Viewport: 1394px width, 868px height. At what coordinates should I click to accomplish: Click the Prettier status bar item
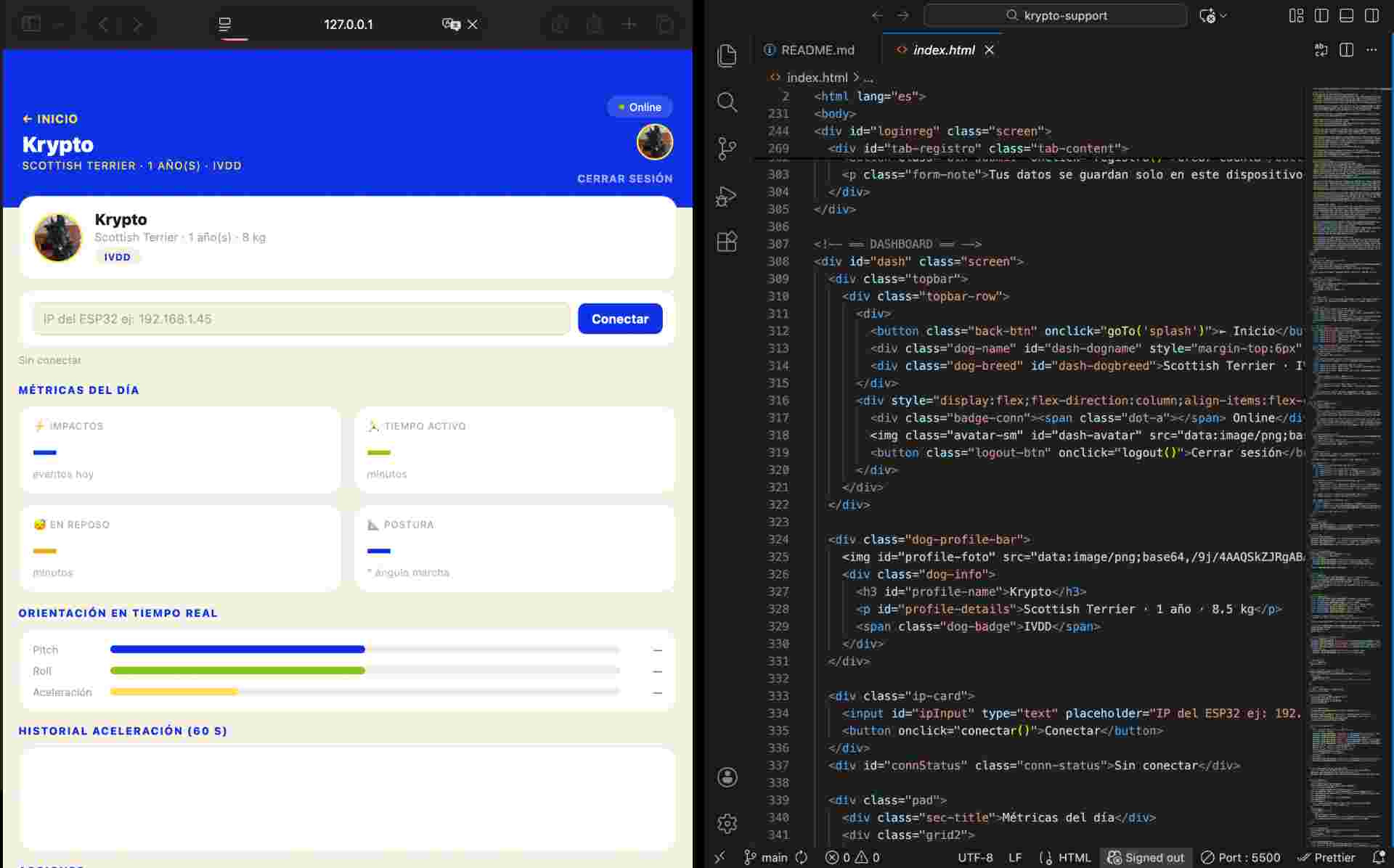[1326, 858]
